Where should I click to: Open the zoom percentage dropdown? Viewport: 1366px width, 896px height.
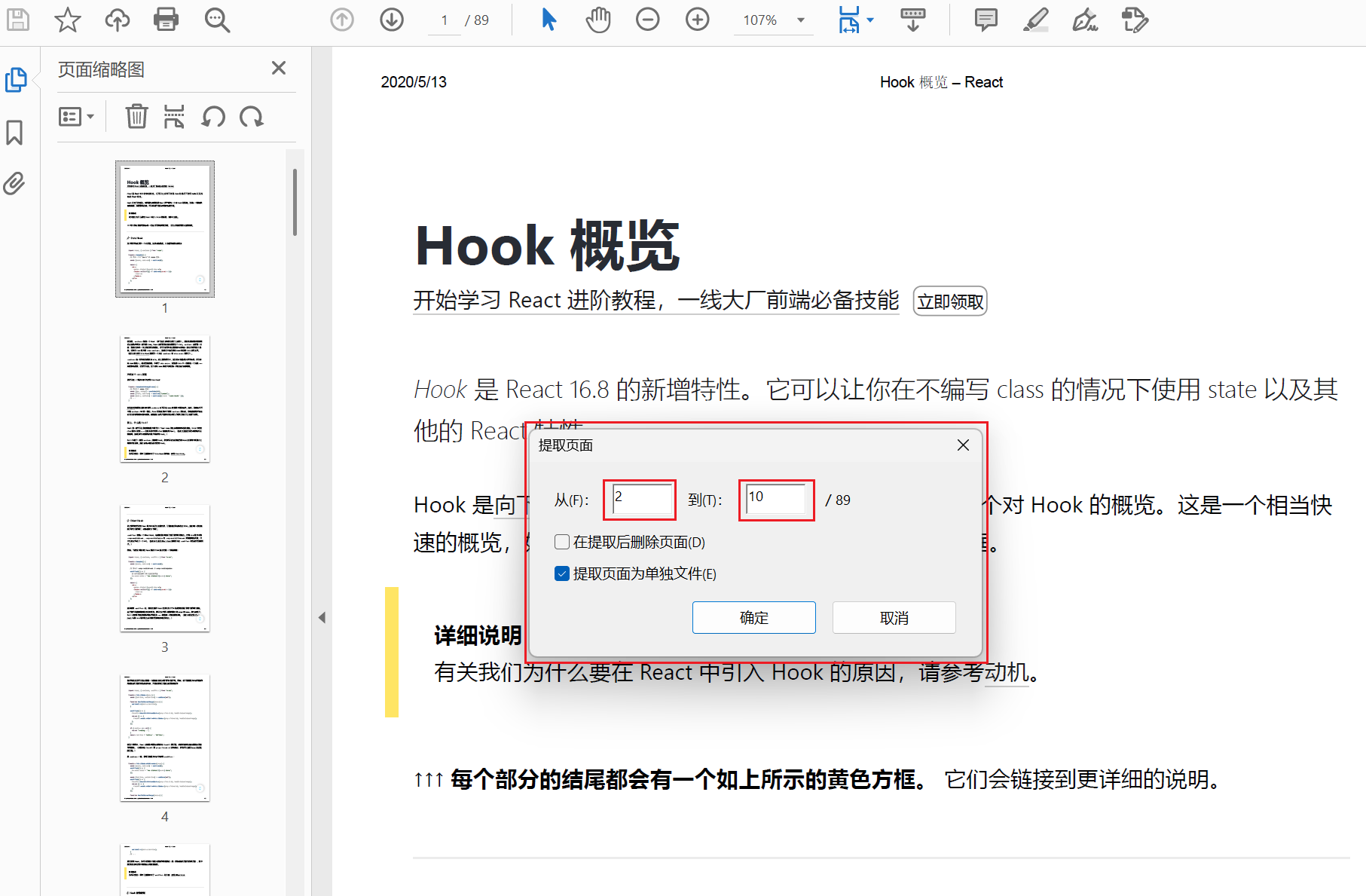click(x=801, y=20)
